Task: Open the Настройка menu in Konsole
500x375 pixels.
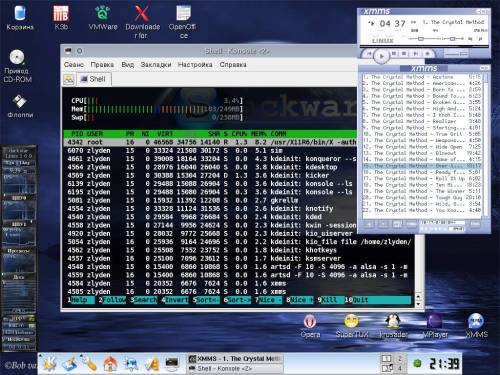Action: coord(195,65)
